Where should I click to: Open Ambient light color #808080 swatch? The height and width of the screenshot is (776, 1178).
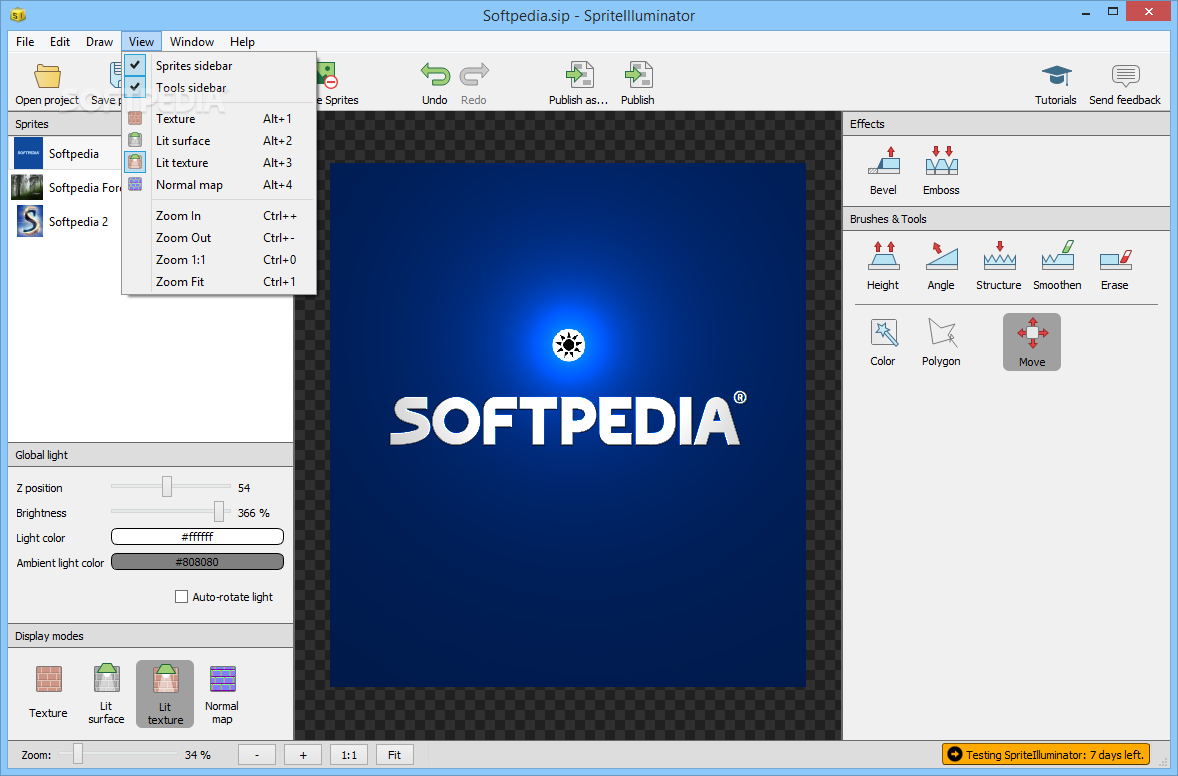[x=198, y=561]
